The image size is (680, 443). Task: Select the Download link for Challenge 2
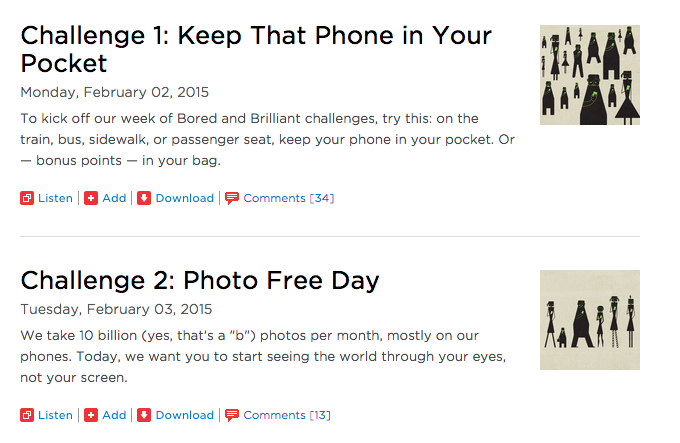185,415
